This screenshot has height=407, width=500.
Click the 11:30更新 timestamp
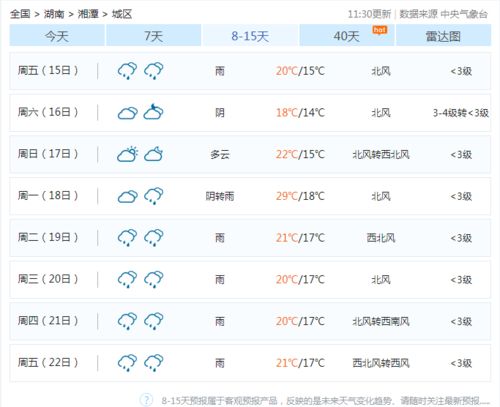point(369,14)
